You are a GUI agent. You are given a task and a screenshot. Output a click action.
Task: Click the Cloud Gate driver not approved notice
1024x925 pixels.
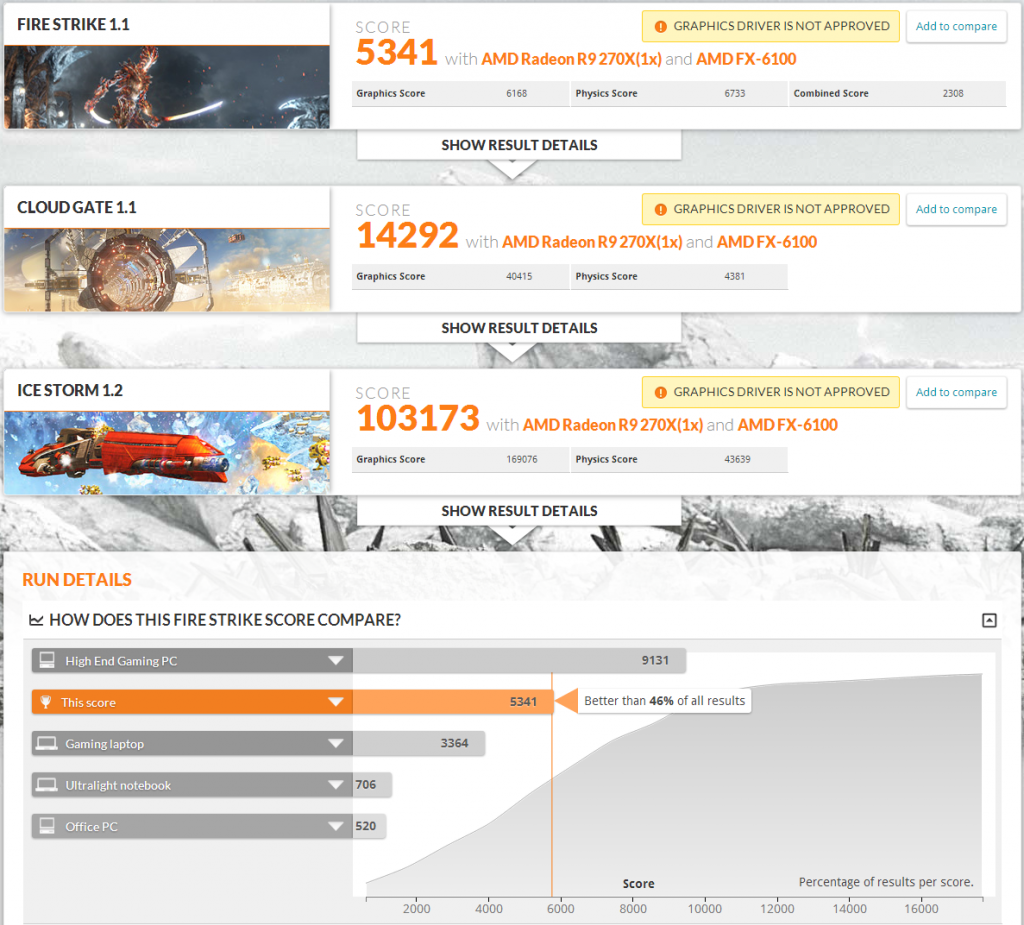[x=771, y=210]
